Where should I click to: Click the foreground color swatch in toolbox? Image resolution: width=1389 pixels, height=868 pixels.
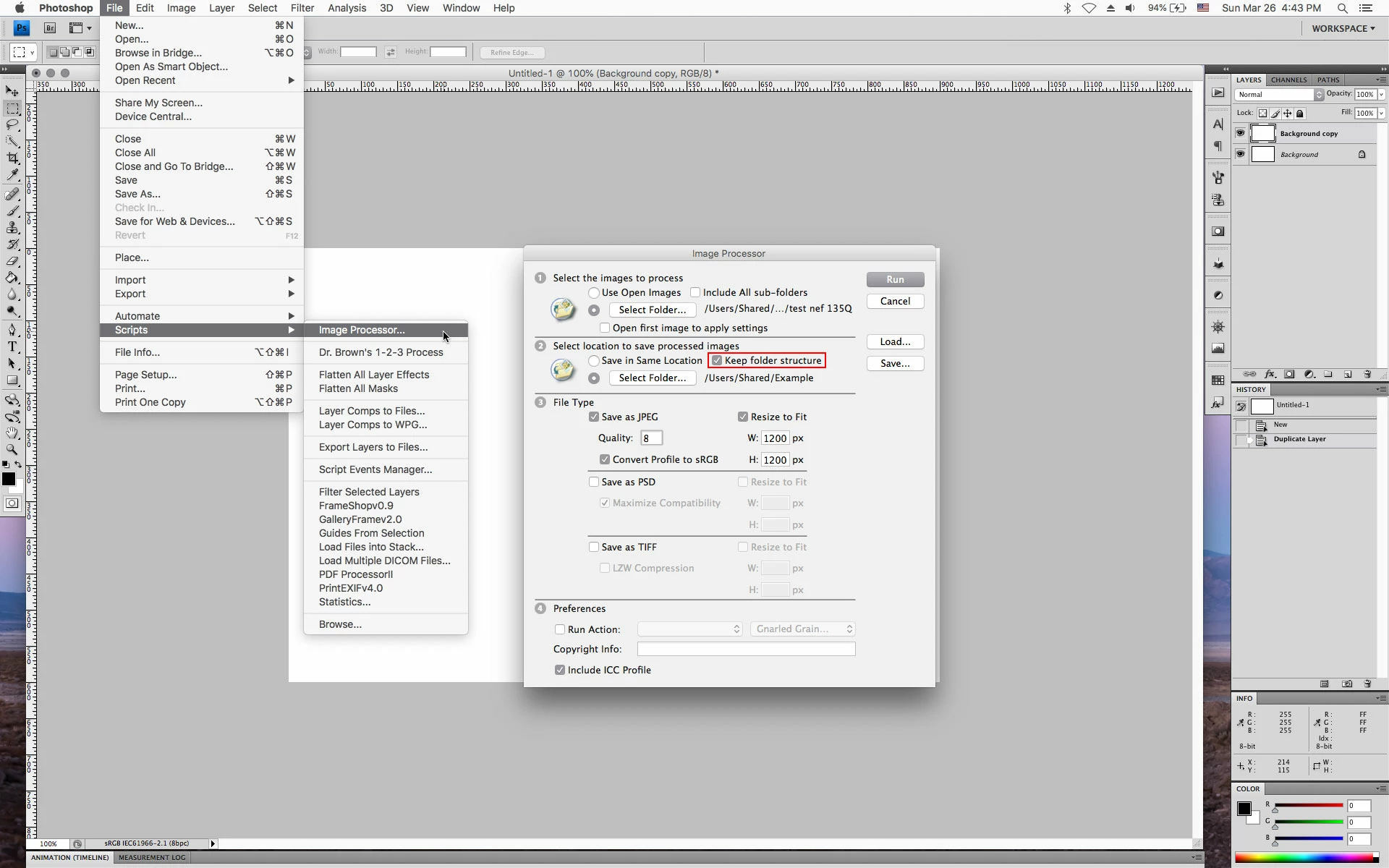point(9,479)
